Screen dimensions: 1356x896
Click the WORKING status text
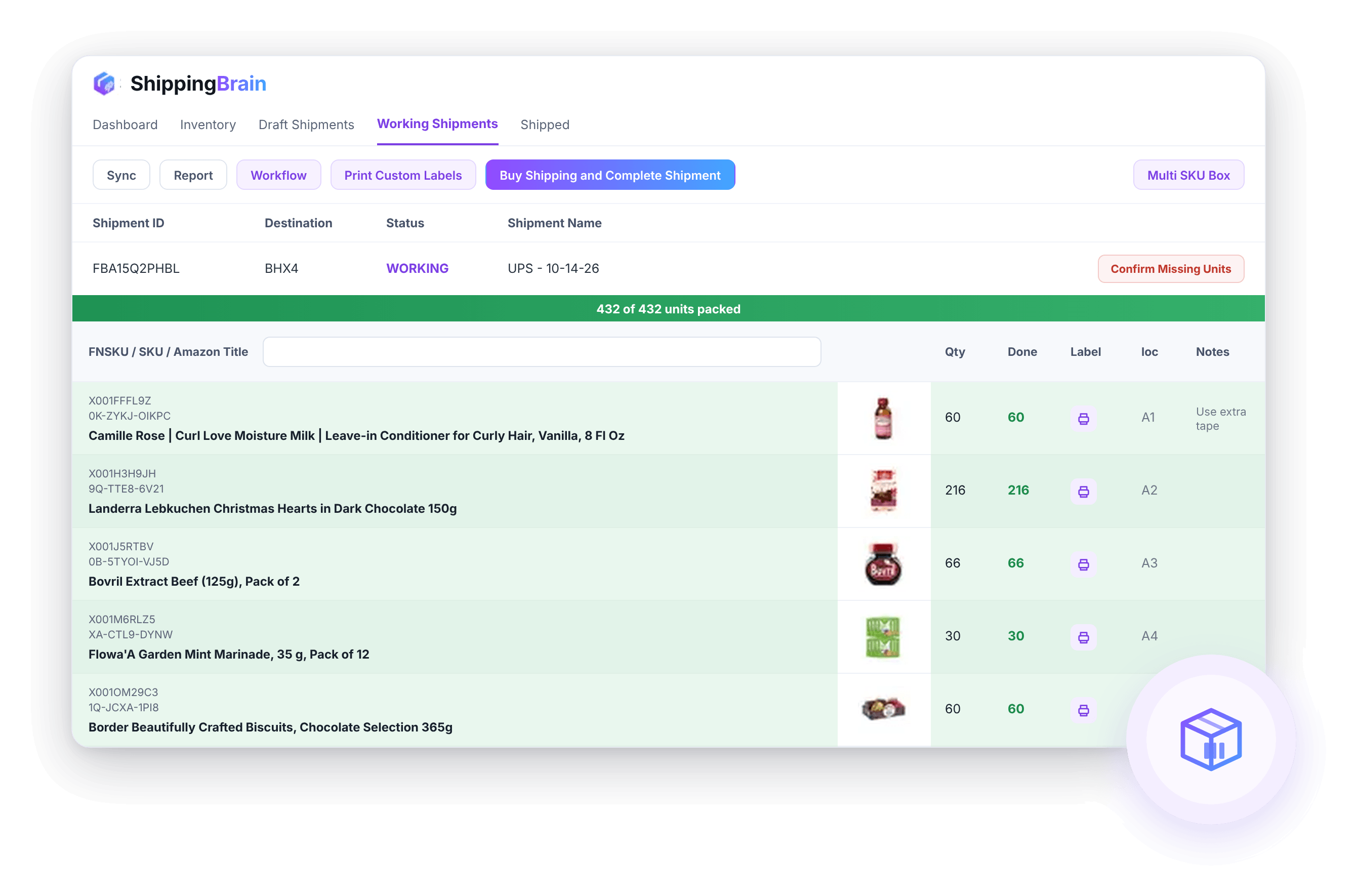pyautogui.click(x=417, y=269)
